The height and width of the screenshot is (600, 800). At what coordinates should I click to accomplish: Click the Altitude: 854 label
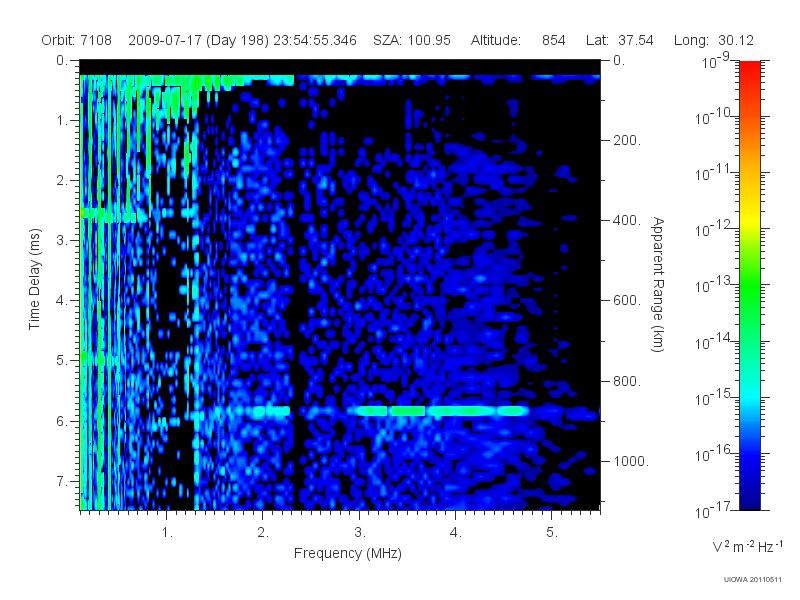tap(518, 40)
